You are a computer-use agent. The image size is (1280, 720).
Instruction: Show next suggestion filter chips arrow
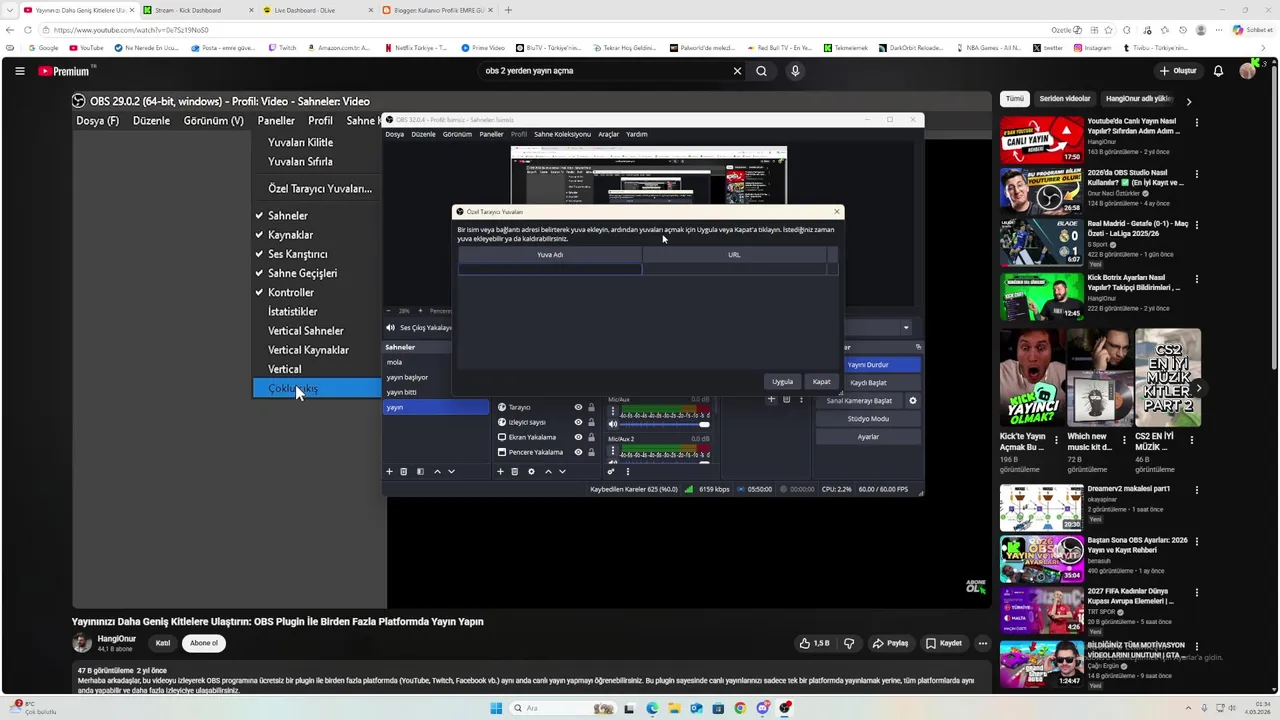click(x=1188, y=100)
